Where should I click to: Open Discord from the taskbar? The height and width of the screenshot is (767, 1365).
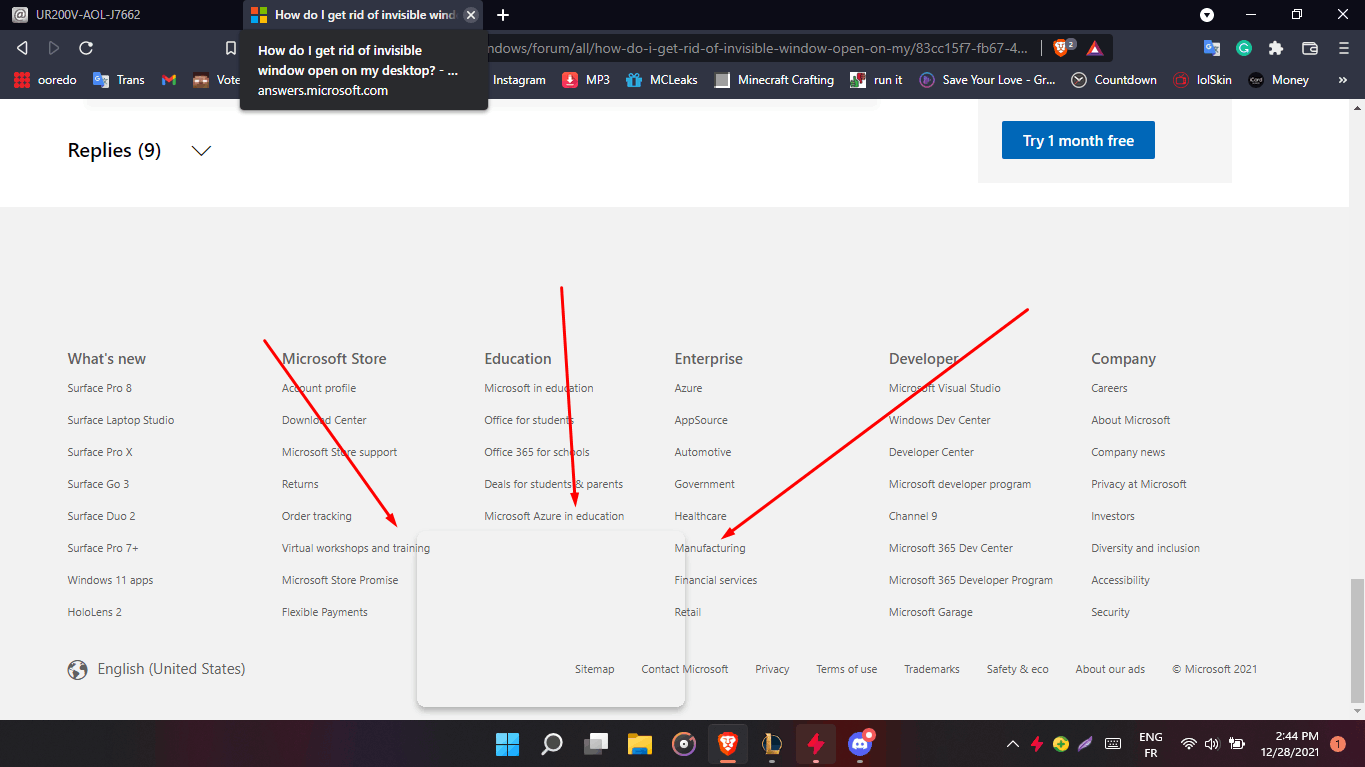pos(860,744)
